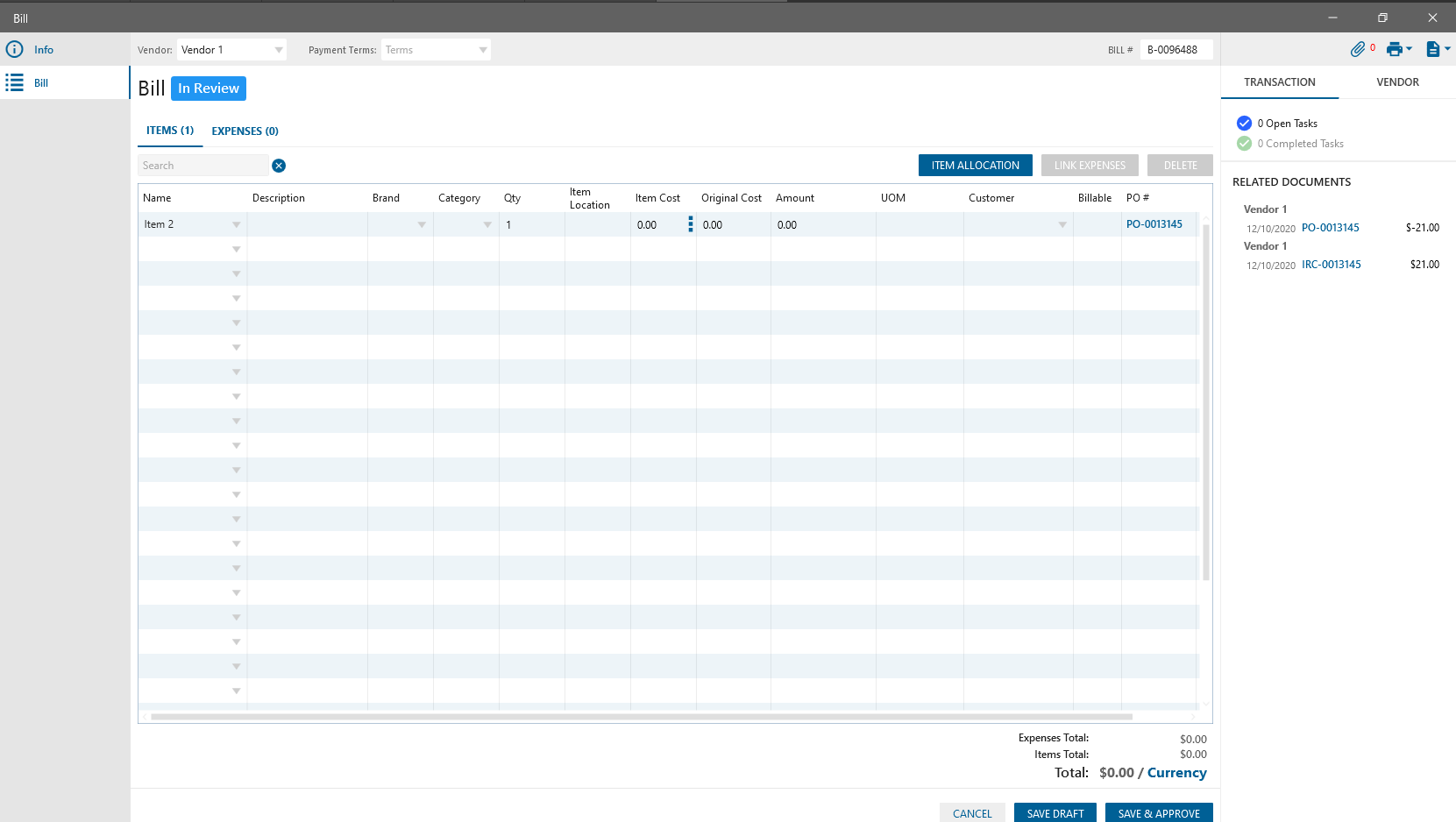The height and width of the screenshot is (822, 1456).
Task: Open the Name dropdown for Item 2
Action: coord(236,225)
